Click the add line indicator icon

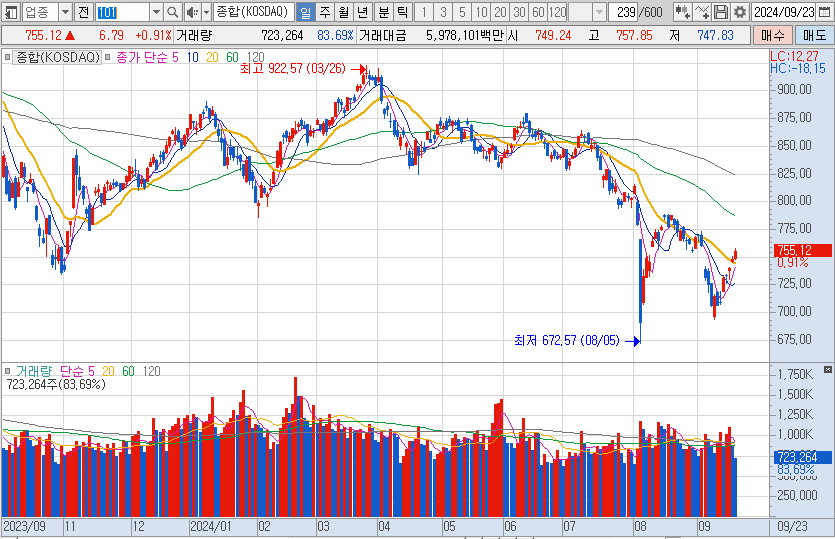[702, 12]
